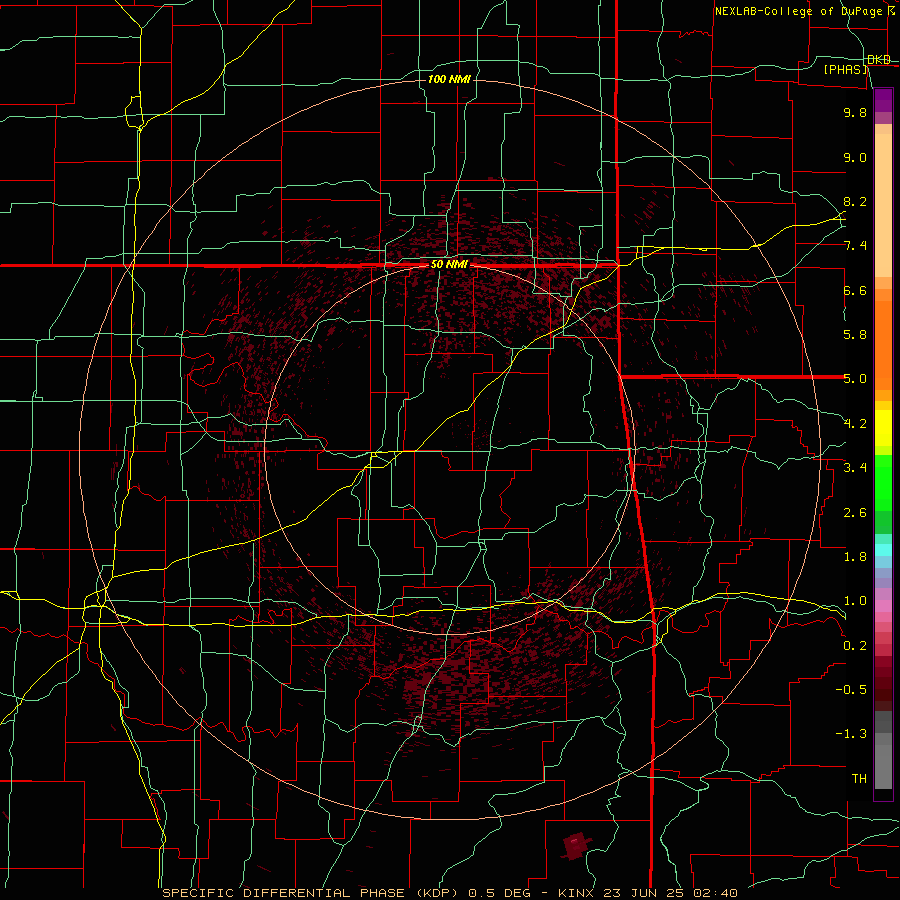Viewport: 900px width, 900px height.
Task: Click the purple band atop the color bar
Action: coord(883,100)
